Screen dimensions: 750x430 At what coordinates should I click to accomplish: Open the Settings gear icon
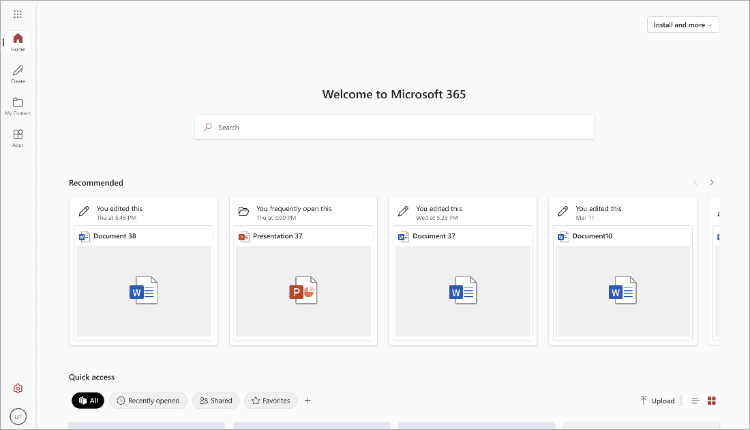click(18, 388)
